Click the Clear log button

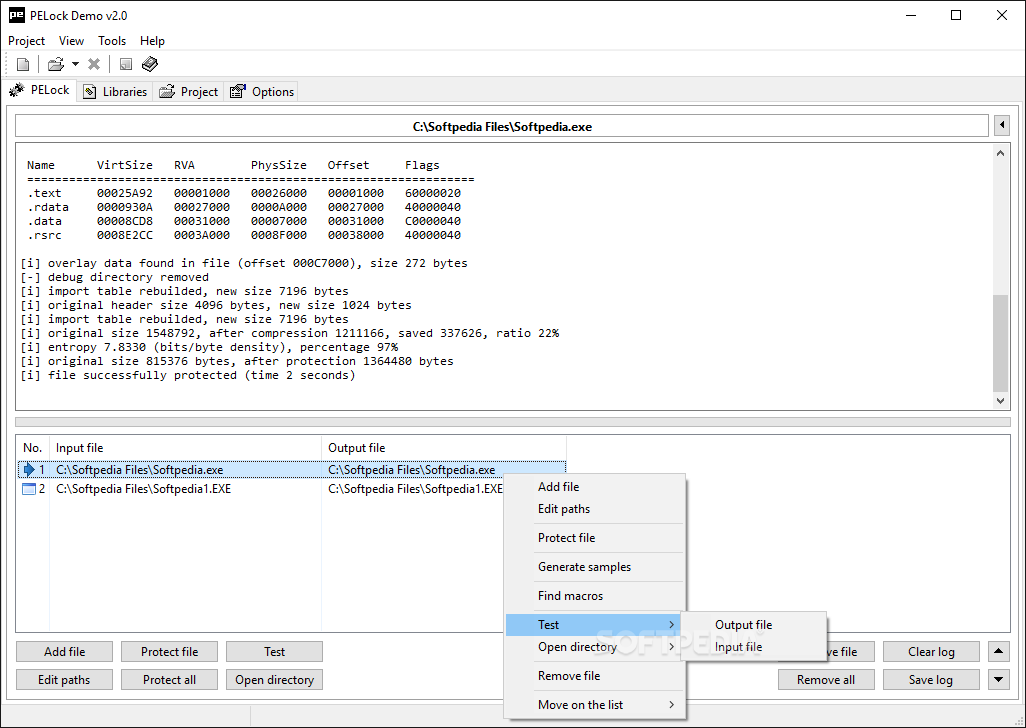click(931, 651)
